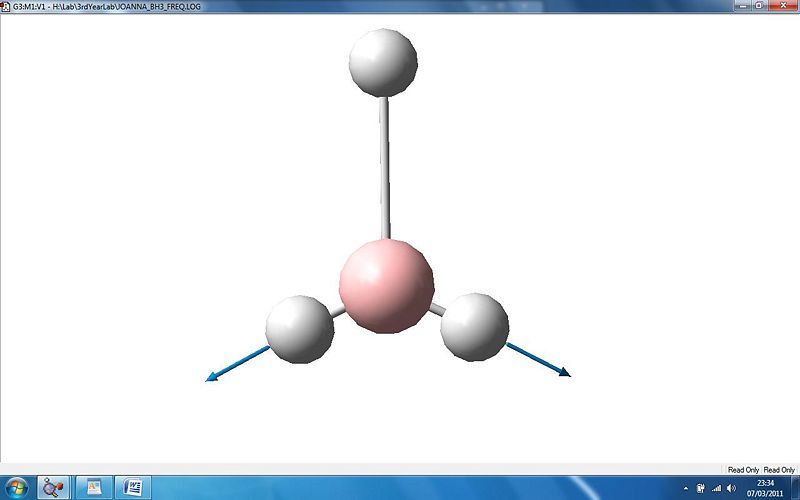Open the GaussView taskbar icon

53,488
